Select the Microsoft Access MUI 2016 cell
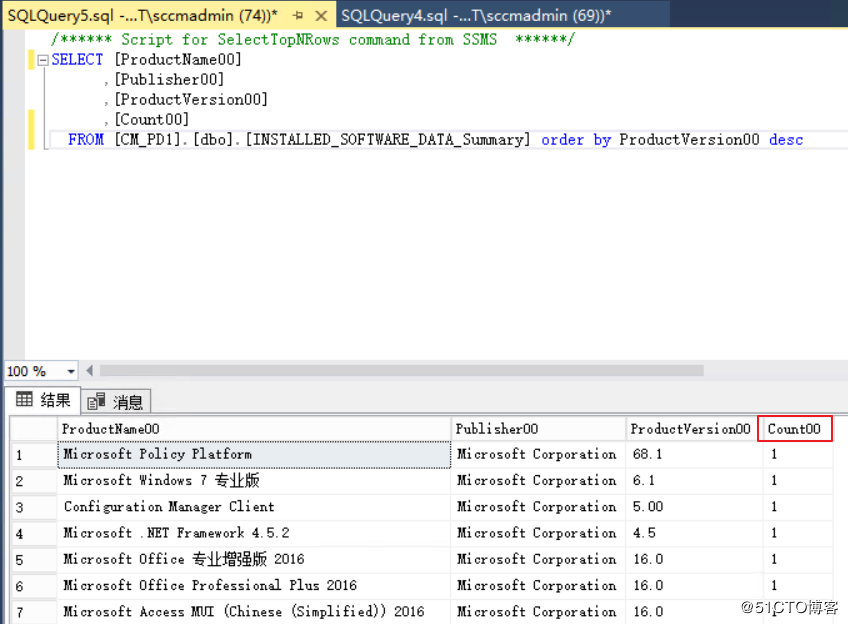This screenshot has height=624, width=848. pos(254,612)
